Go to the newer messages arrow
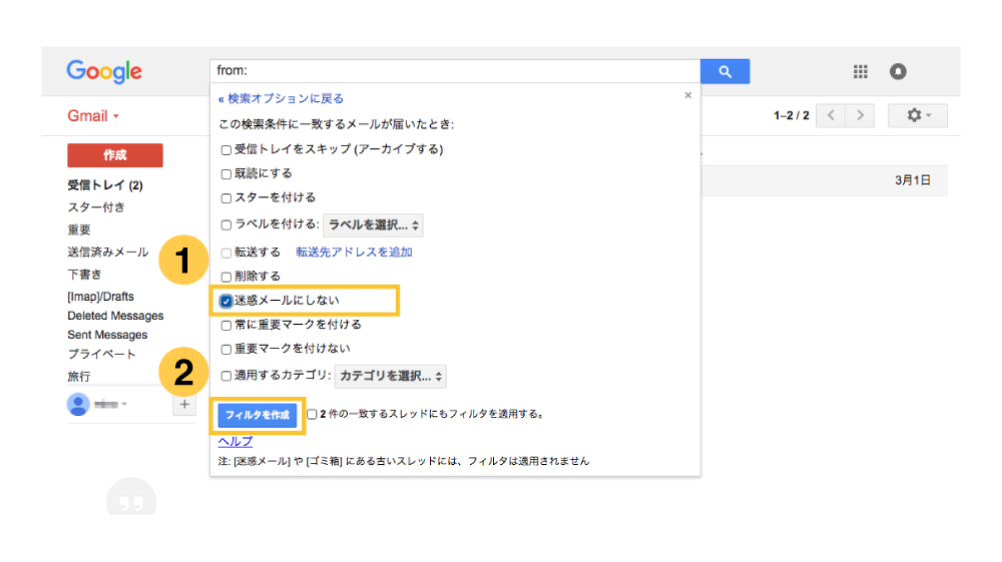Image resolution: width=1002 pixels, height=562 pixels. tap(831, 115)
